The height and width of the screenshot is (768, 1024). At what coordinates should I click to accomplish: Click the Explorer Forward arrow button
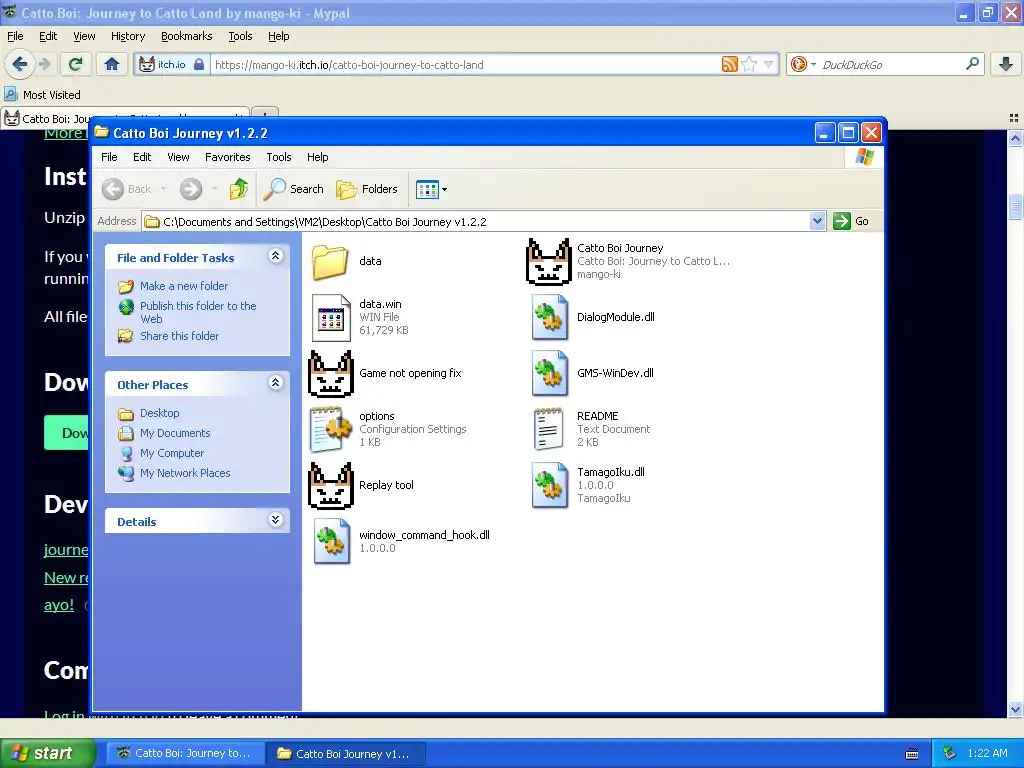click(x=191, y=189)
